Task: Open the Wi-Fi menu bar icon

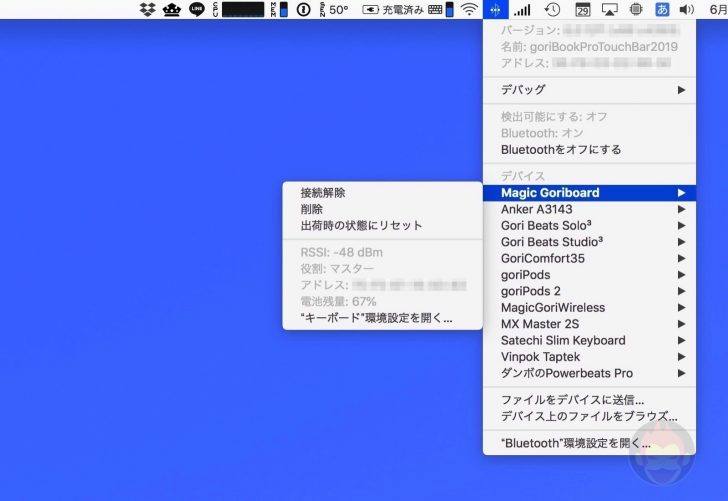Action: point(470,9)
